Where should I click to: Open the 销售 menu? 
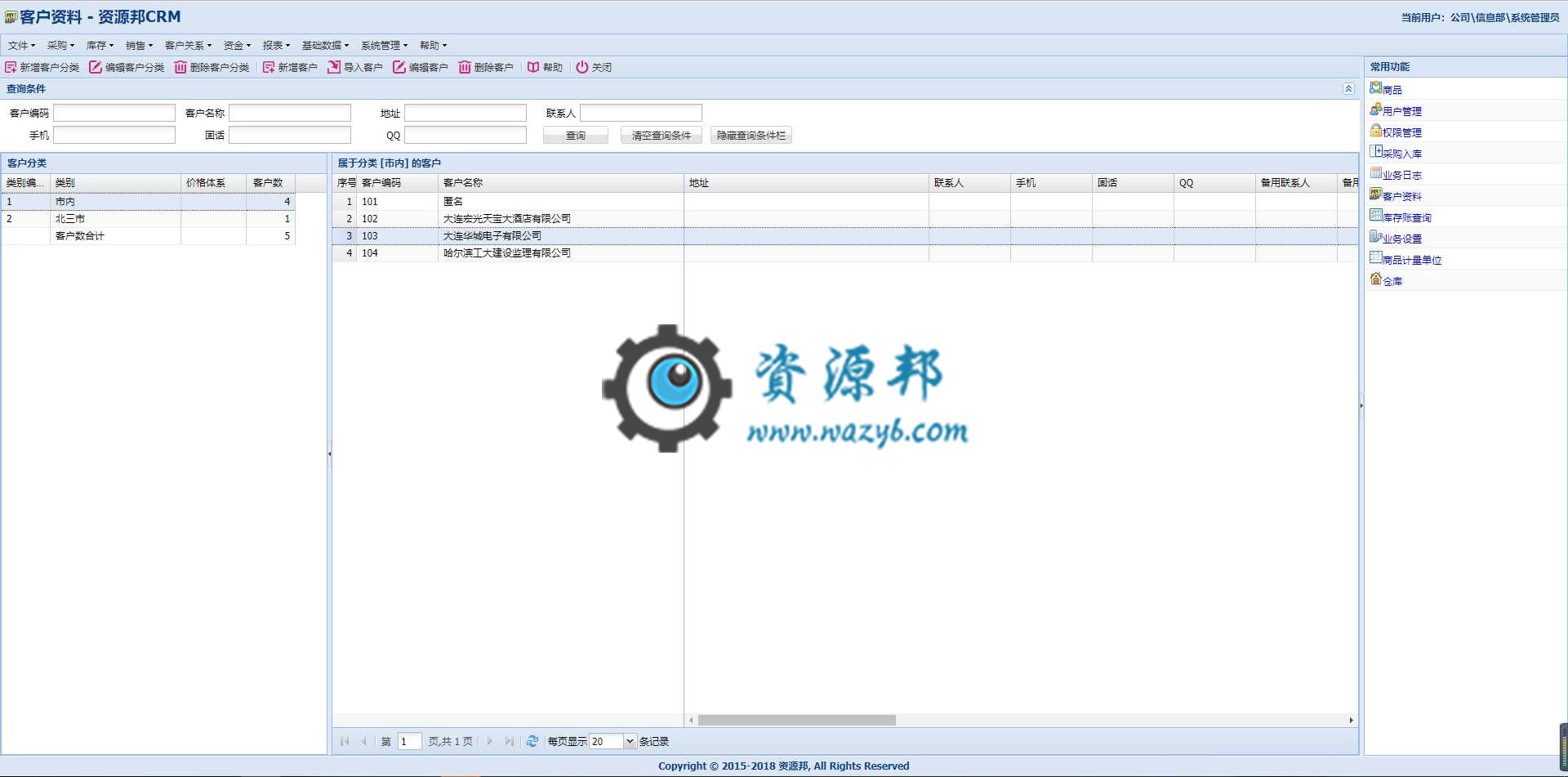point(139,45)
